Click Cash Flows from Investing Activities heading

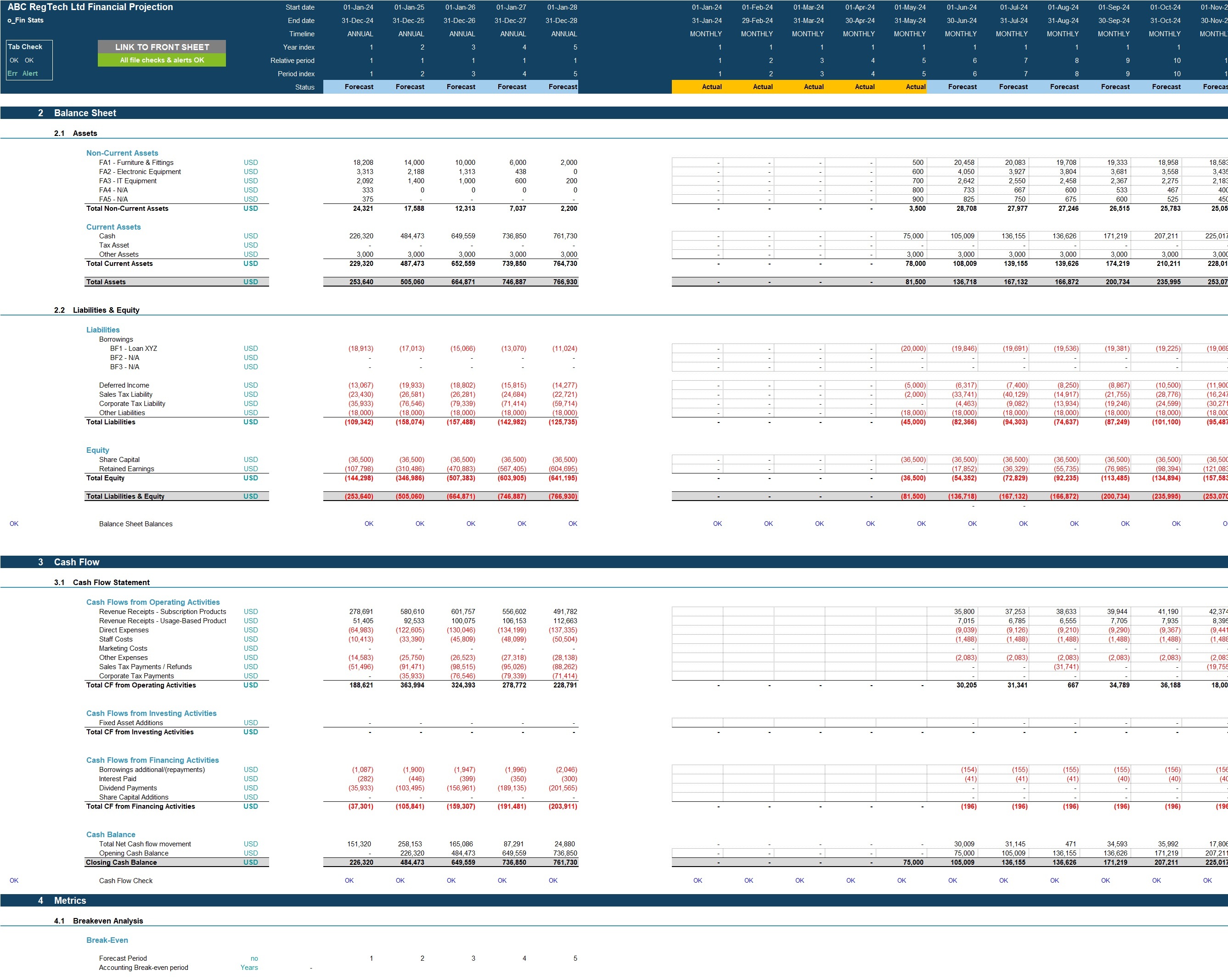click(152, 713)
